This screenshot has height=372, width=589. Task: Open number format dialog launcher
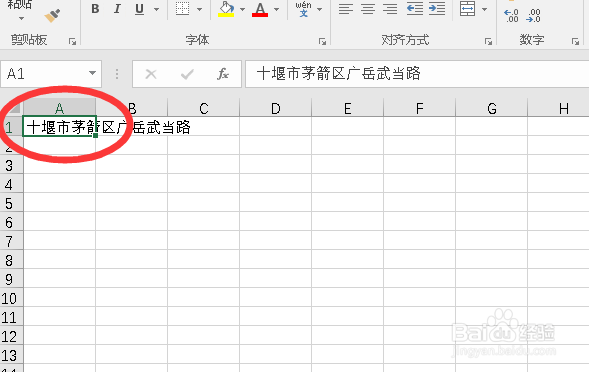point(575,41)
